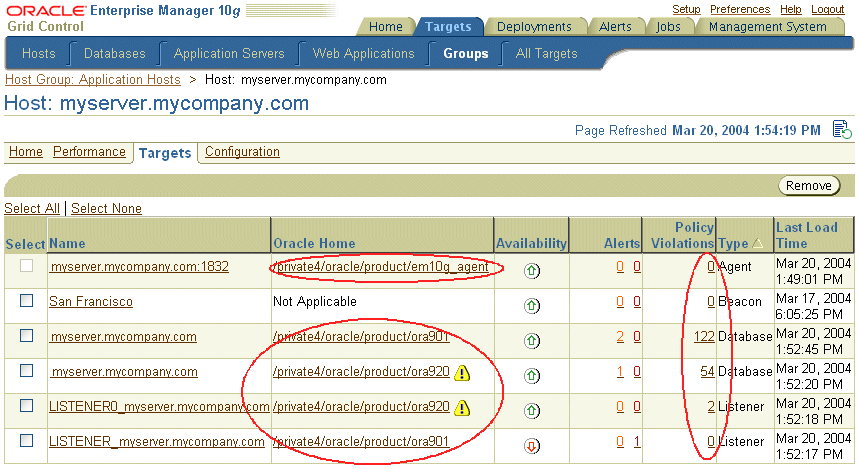The image size is (859, 469).
Task: Sort by Name column header
Action: point(67,244)
